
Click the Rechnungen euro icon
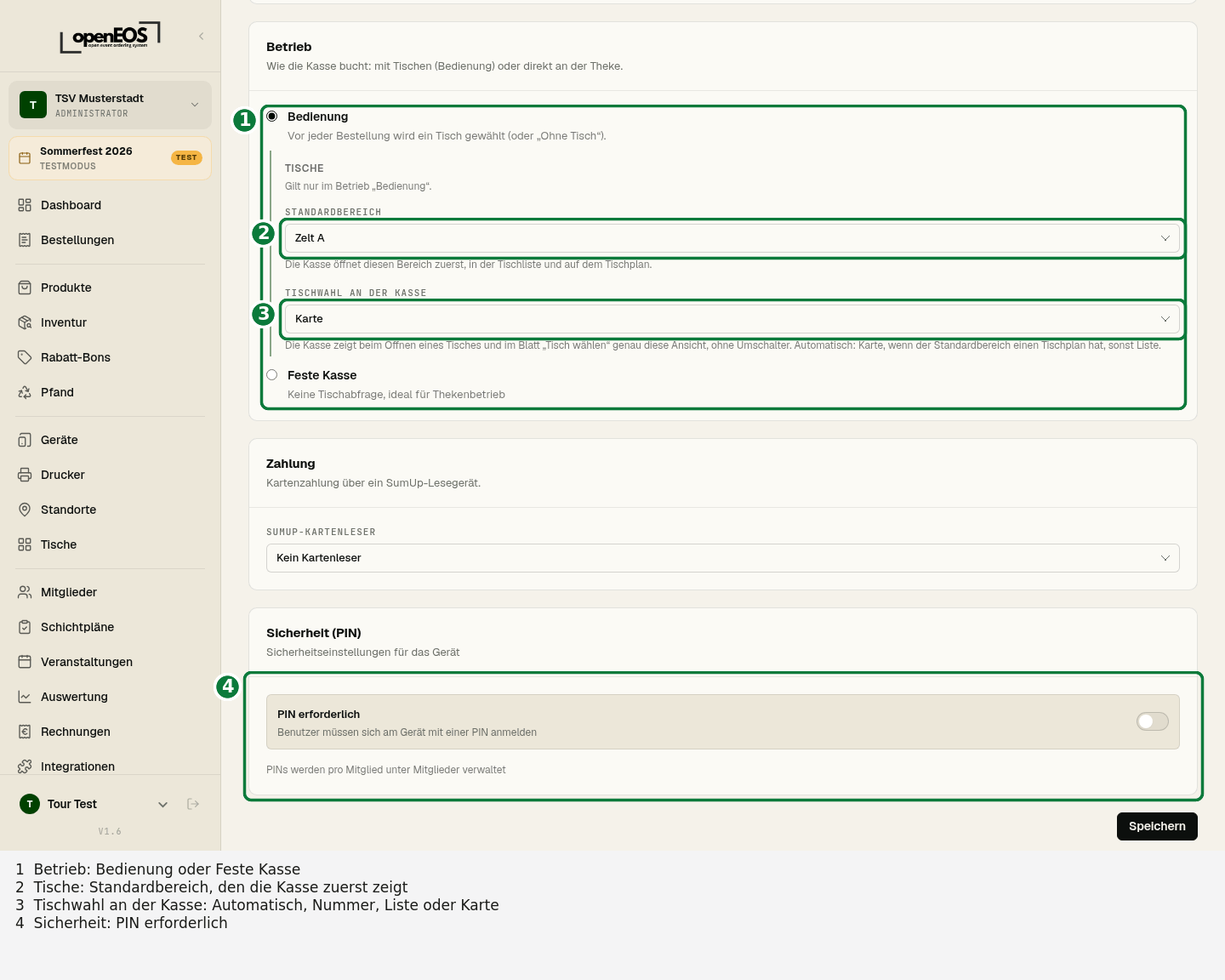(25, 732)
